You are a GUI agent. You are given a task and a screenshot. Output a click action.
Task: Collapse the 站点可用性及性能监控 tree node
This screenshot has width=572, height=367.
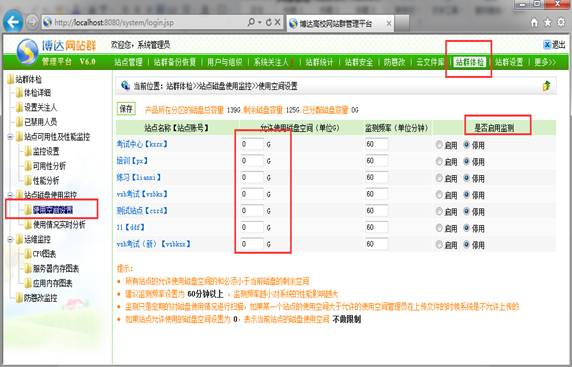[10, 137]
